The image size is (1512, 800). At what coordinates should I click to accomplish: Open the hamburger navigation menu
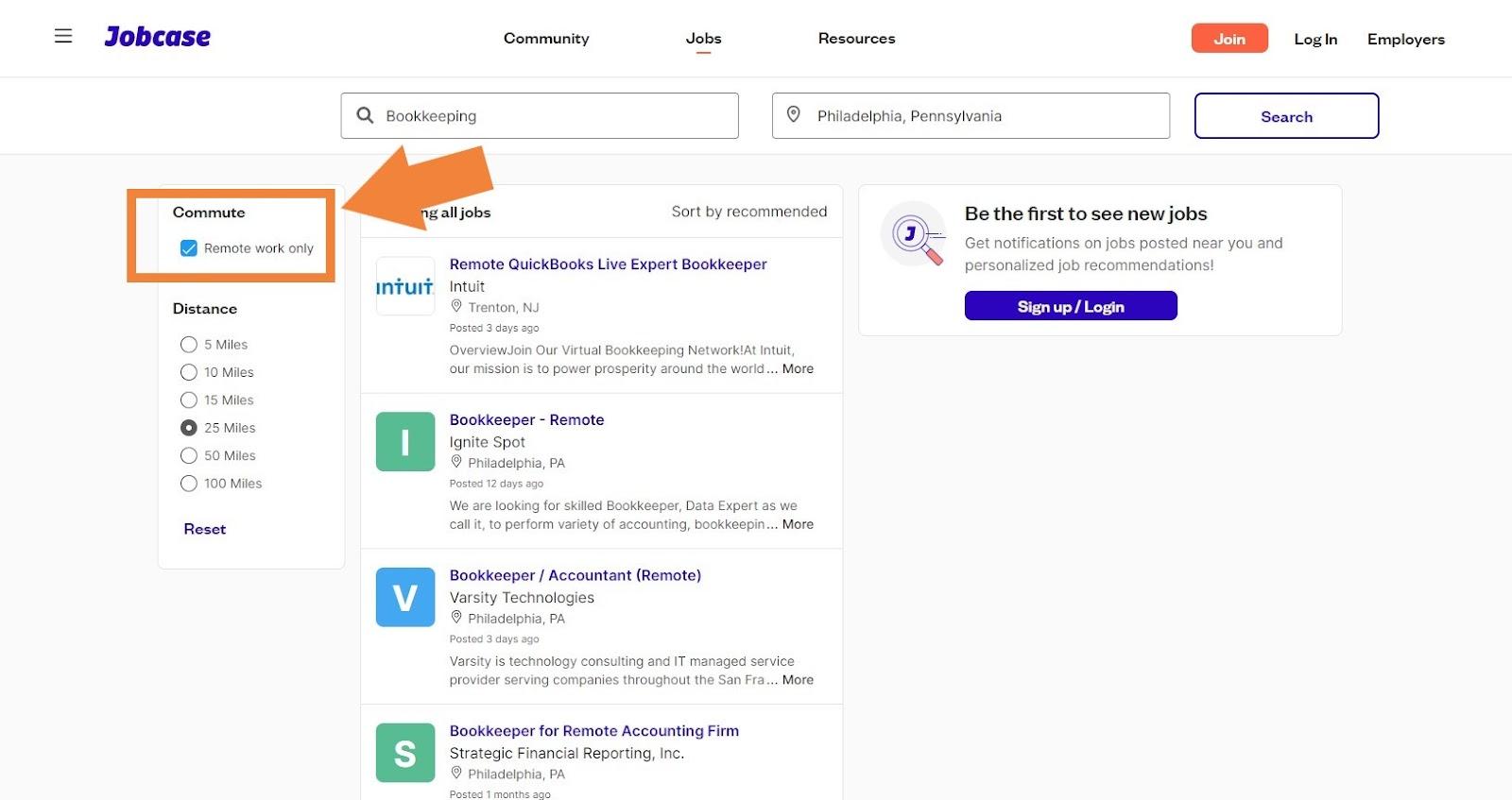(63, 36)
